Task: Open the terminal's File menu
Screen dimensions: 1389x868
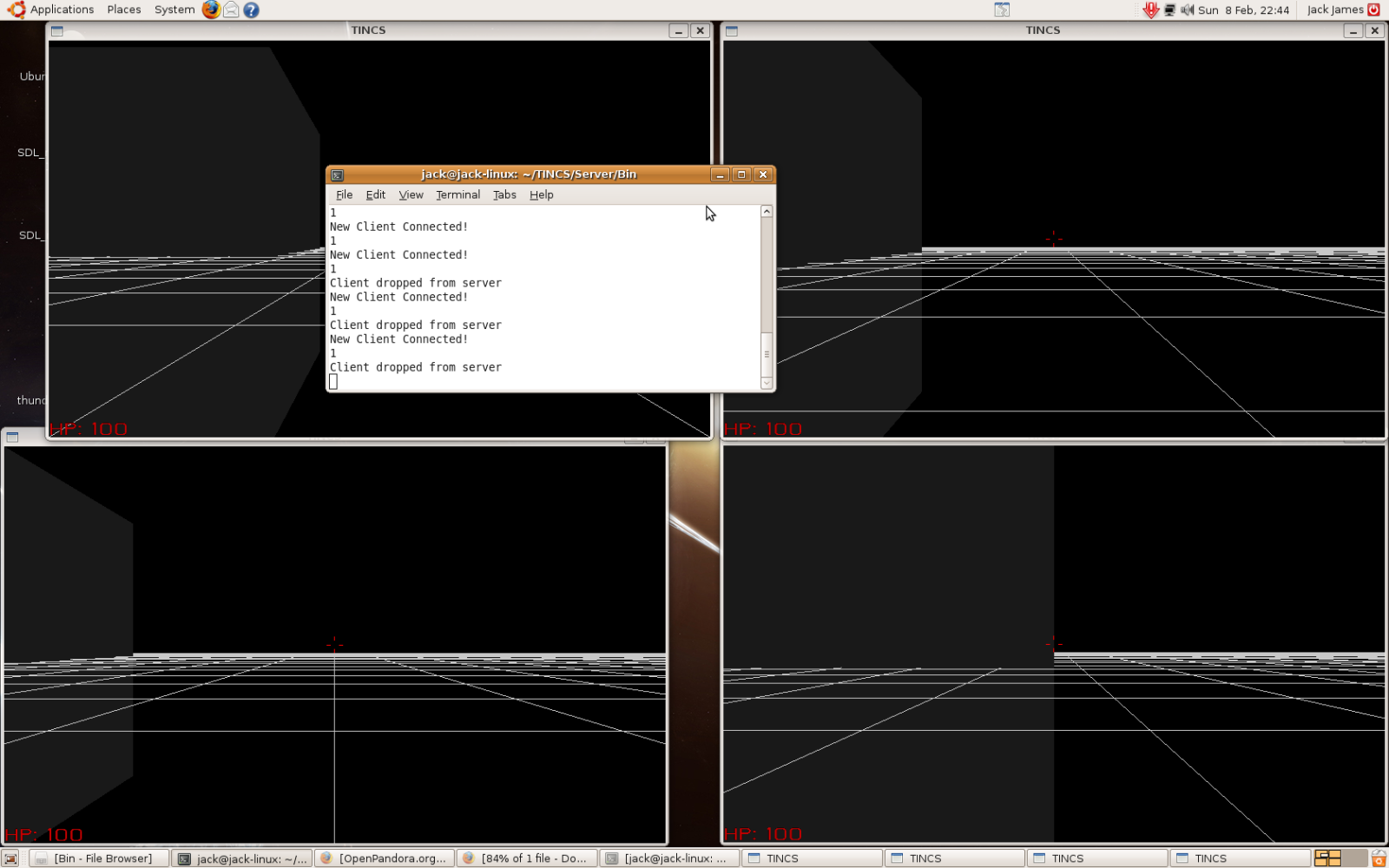Action: click(344, 194)
